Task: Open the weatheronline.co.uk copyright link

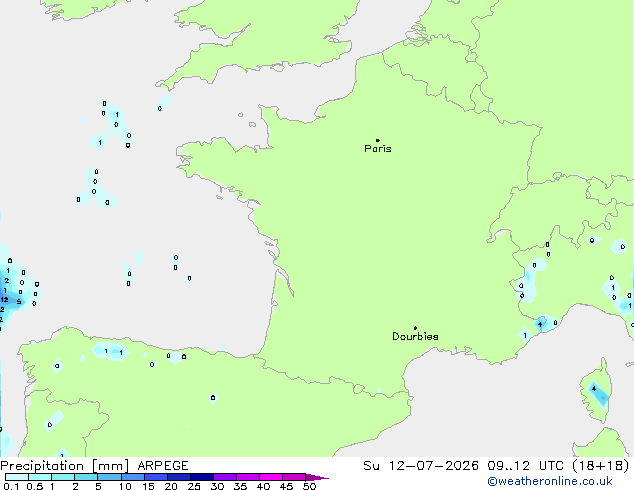Action: tap(550, 481)
